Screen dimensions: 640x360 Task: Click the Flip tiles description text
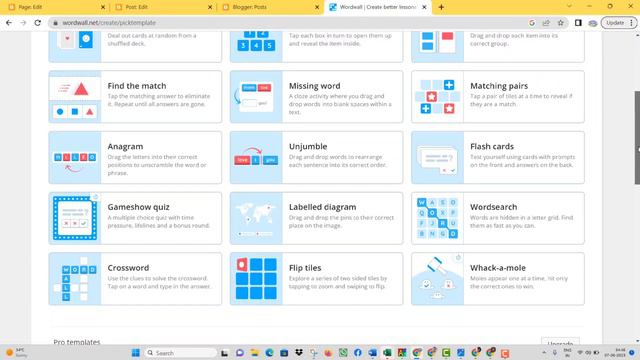338,282
